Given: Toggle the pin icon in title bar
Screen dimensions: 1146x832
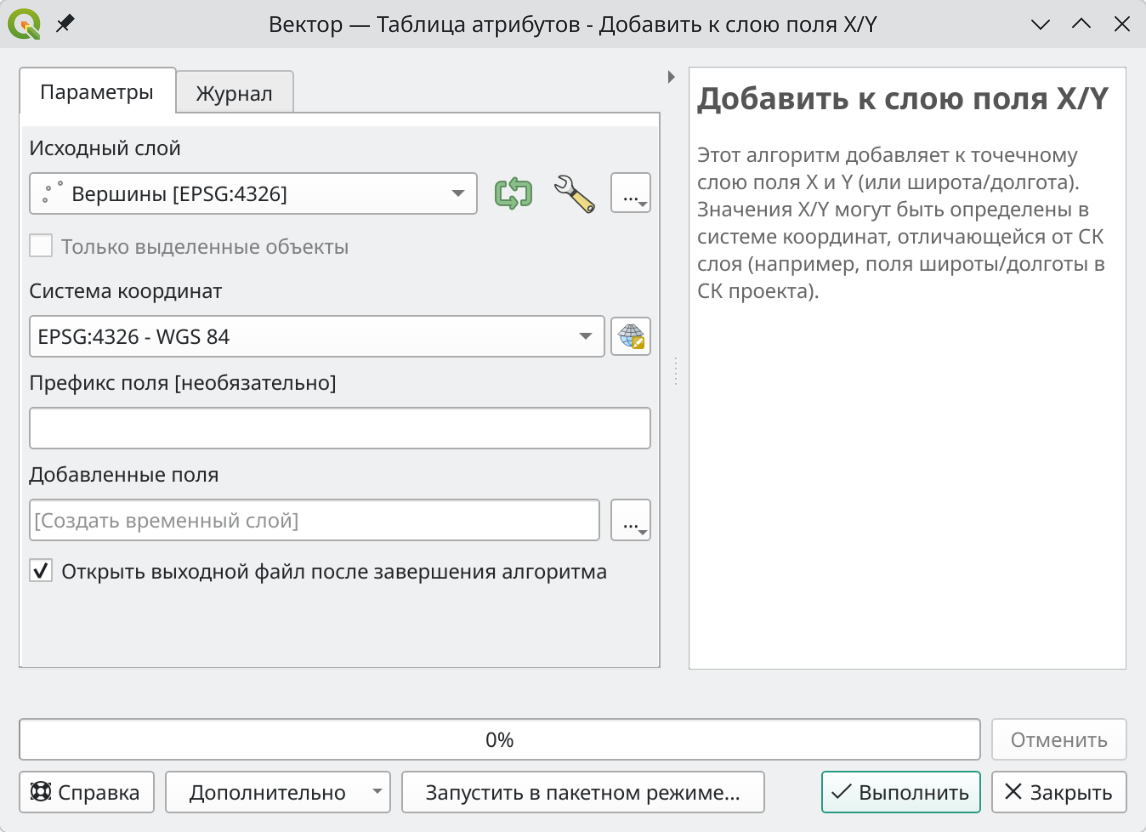Looking at the screenshot, I should [x=65, y=24].
